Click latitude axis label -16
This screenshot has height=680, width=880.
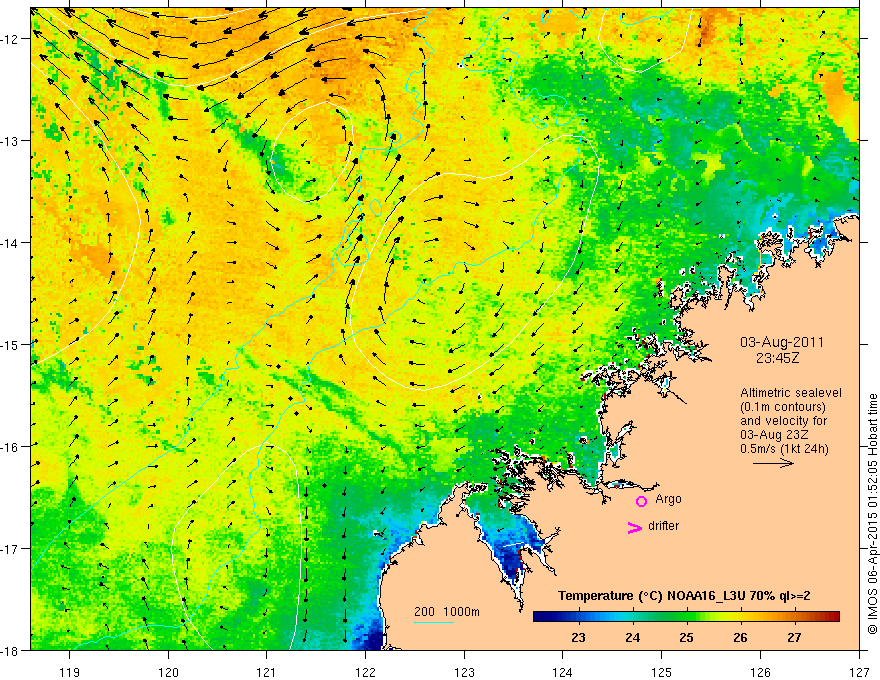click(11, 447)
